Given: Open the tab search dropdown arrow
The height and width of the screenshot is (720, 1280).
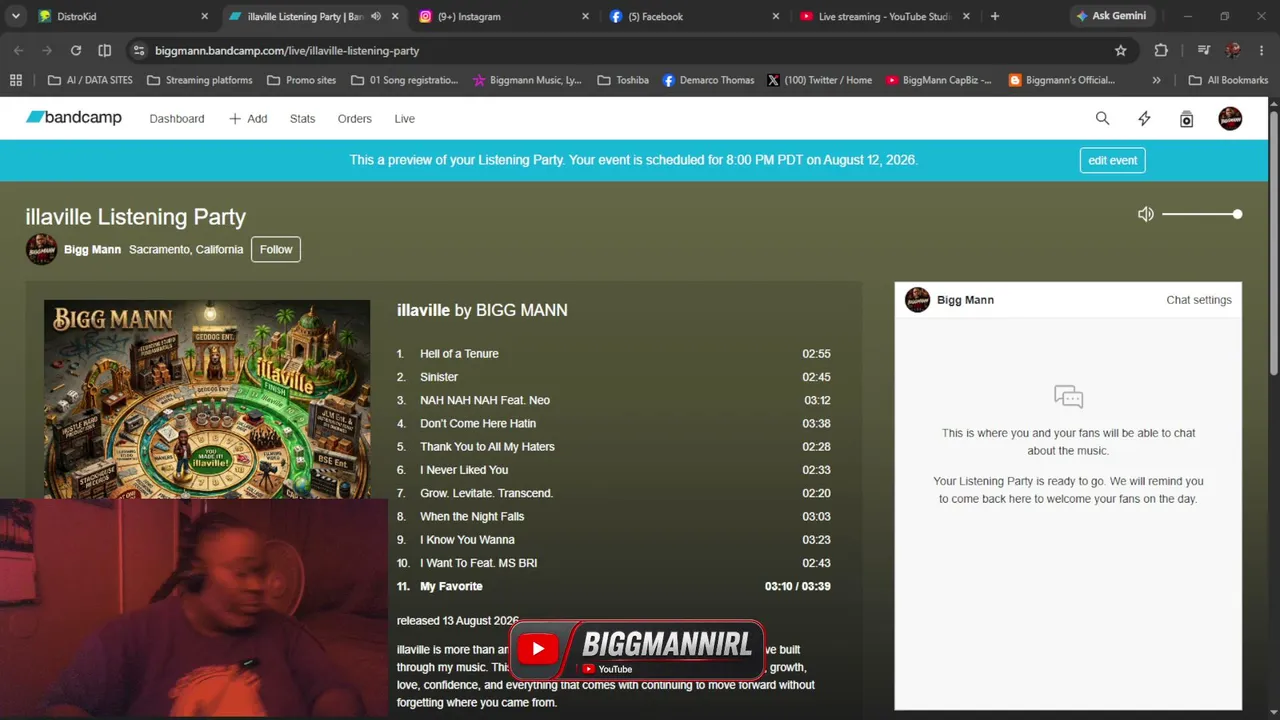Looking at the screenshot, I should [16, 16].
